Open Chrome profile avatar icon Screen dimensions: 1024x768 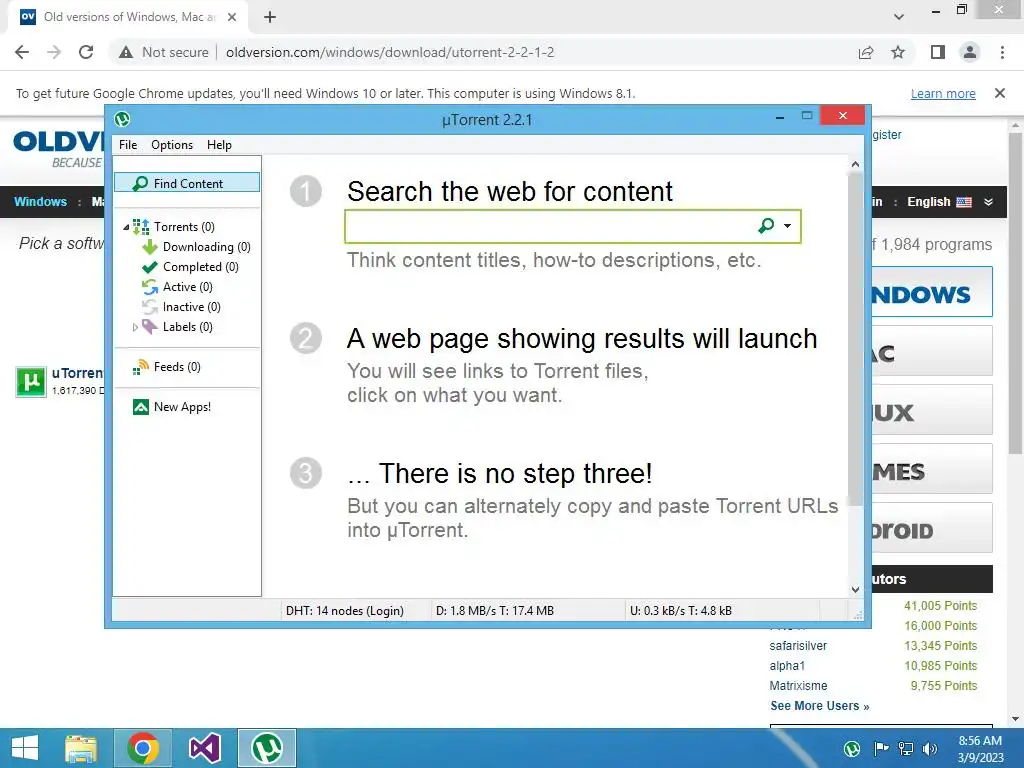pos(970,52)
